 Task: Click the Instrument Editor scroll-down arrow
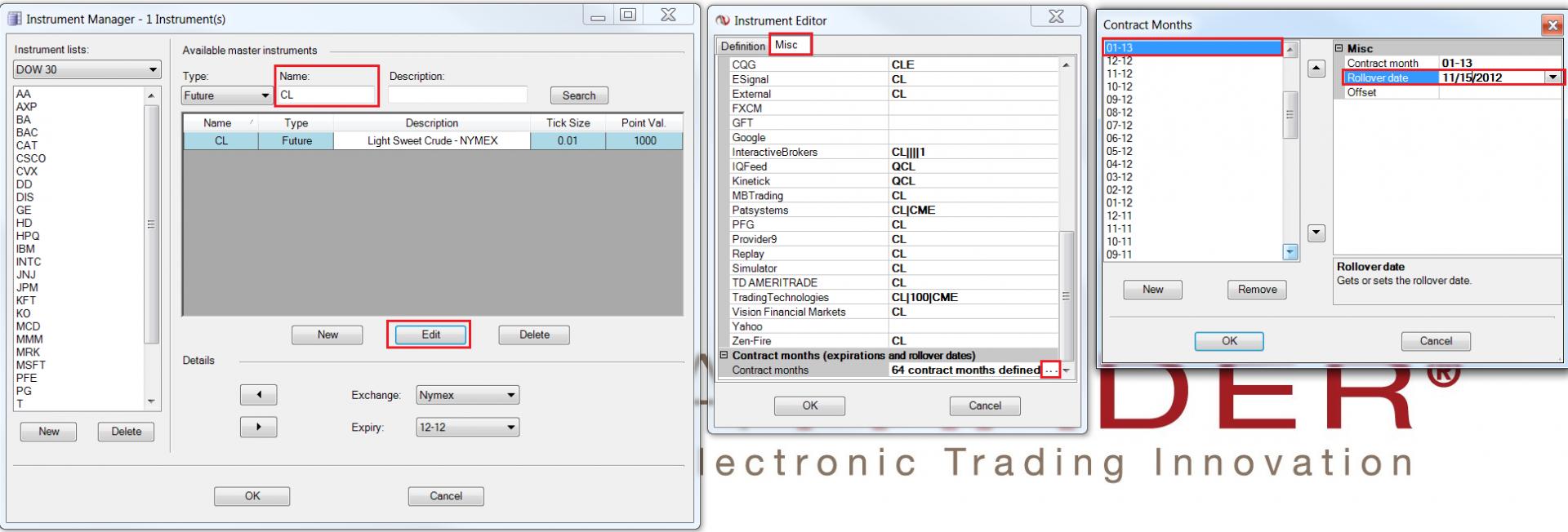tap(1066, 370)
